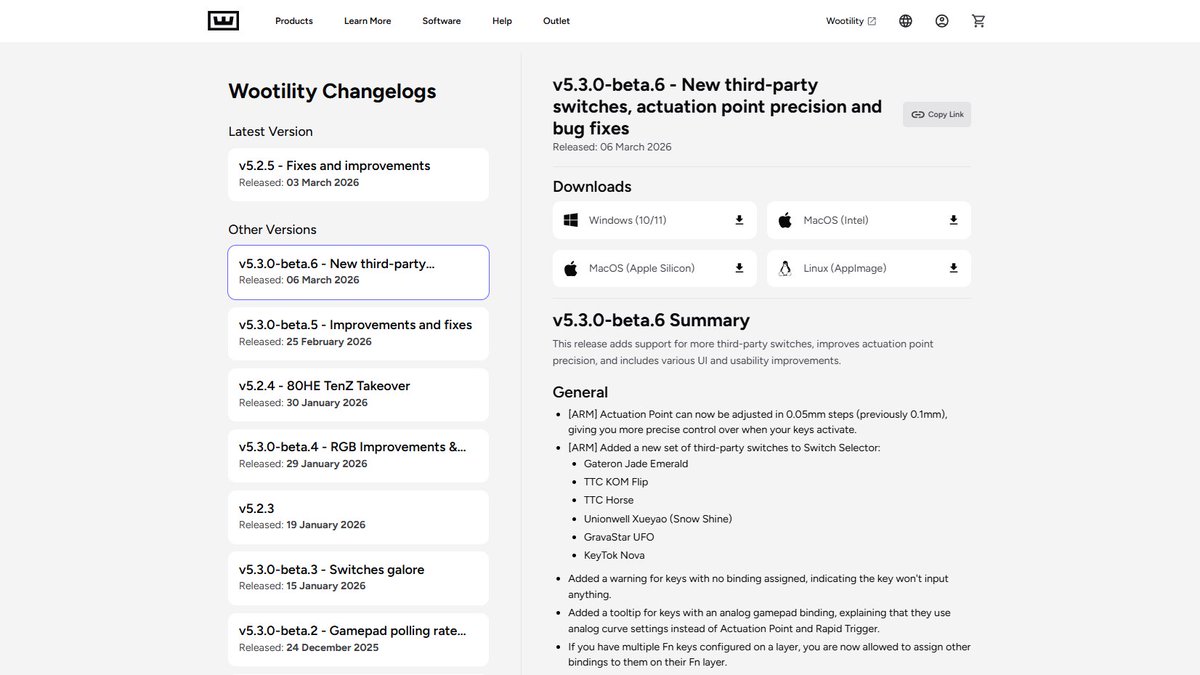1200x675 pixels.
Task: Open v5.3.0-beta.2 Gamepad polling rate changelog
Action: point(358,638)
